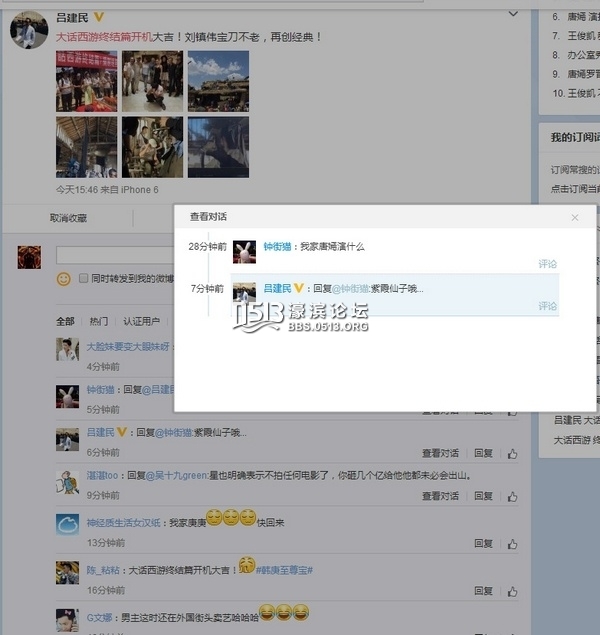The image size is (600, 635).
Task: Click thumbs-up on 潘潘too's comment
Action: [511, 497]
